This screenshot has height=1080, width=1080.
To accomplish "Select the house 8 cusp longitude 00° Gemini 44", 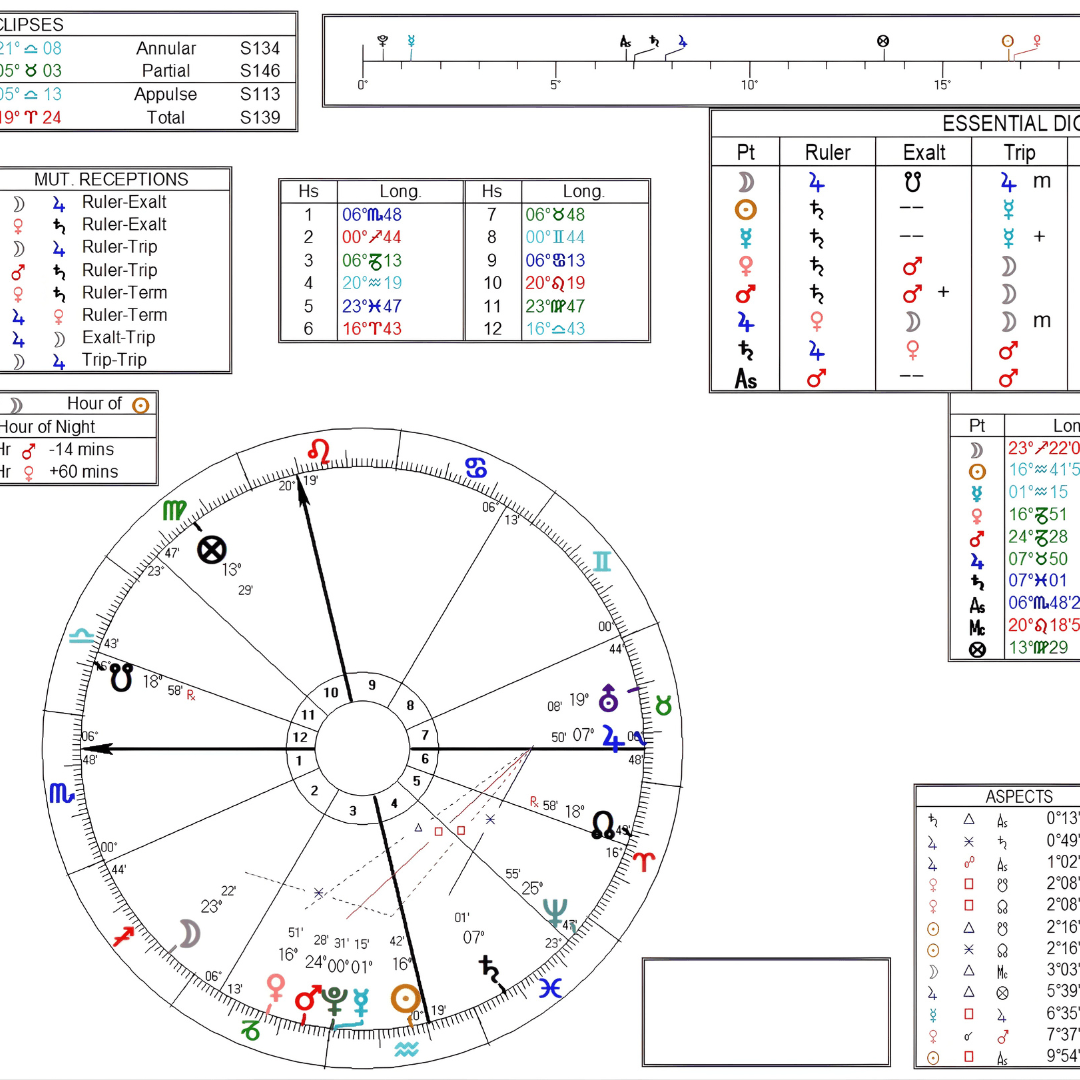I will (x=555, y=237).
